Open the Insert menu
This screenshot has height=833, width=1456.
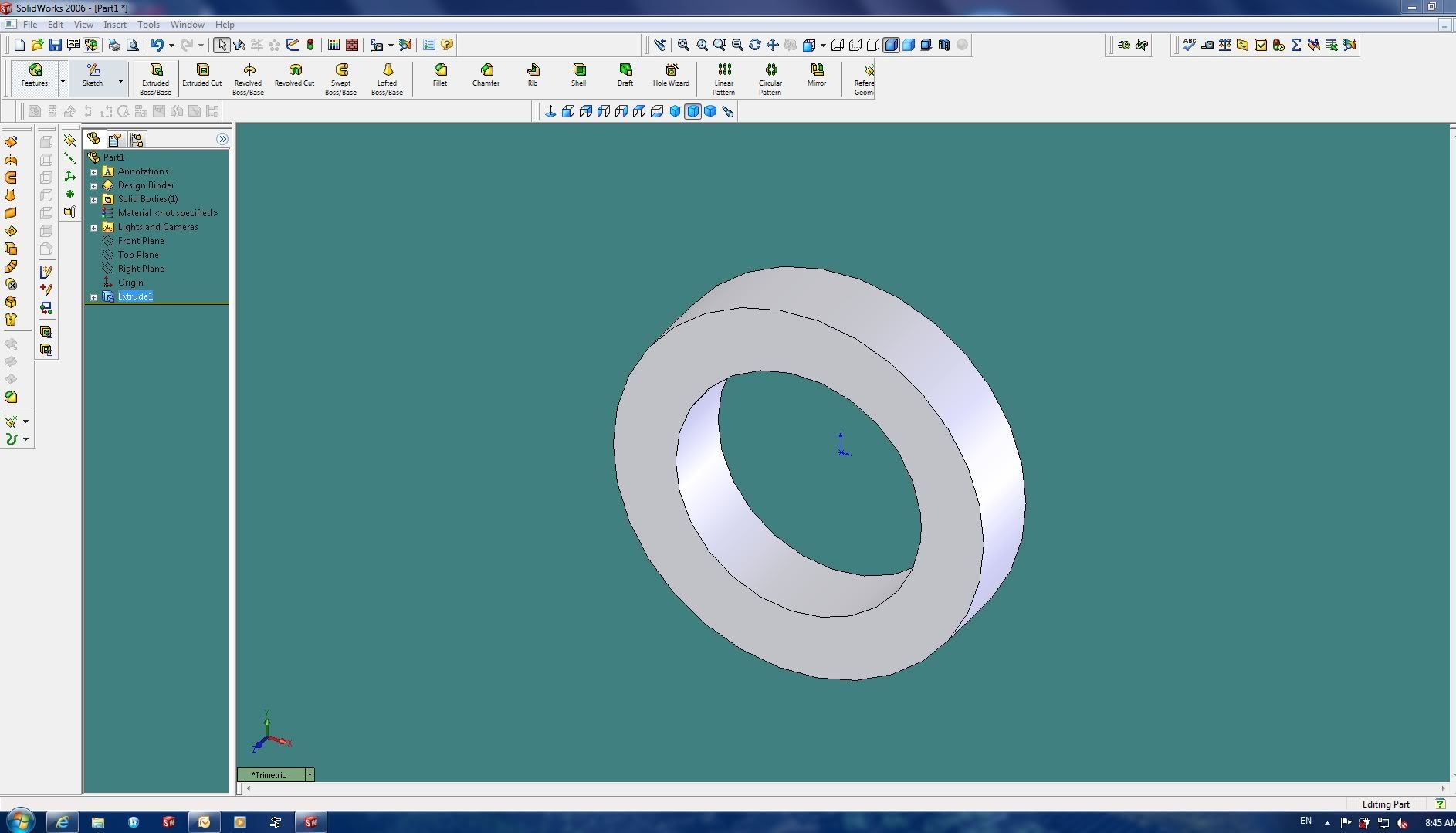(x=115, y=25)
